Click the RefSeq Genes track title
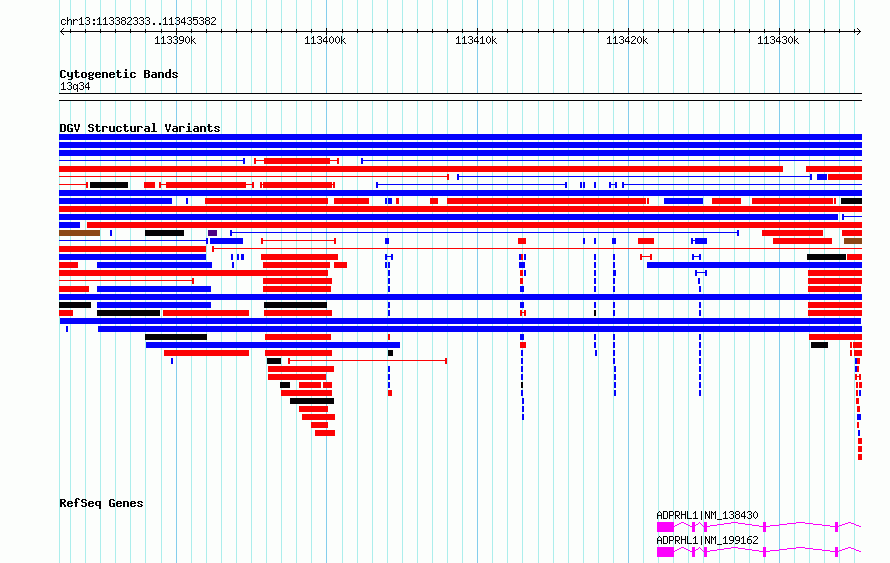This screenshot has height=563, width=890. 101,503
